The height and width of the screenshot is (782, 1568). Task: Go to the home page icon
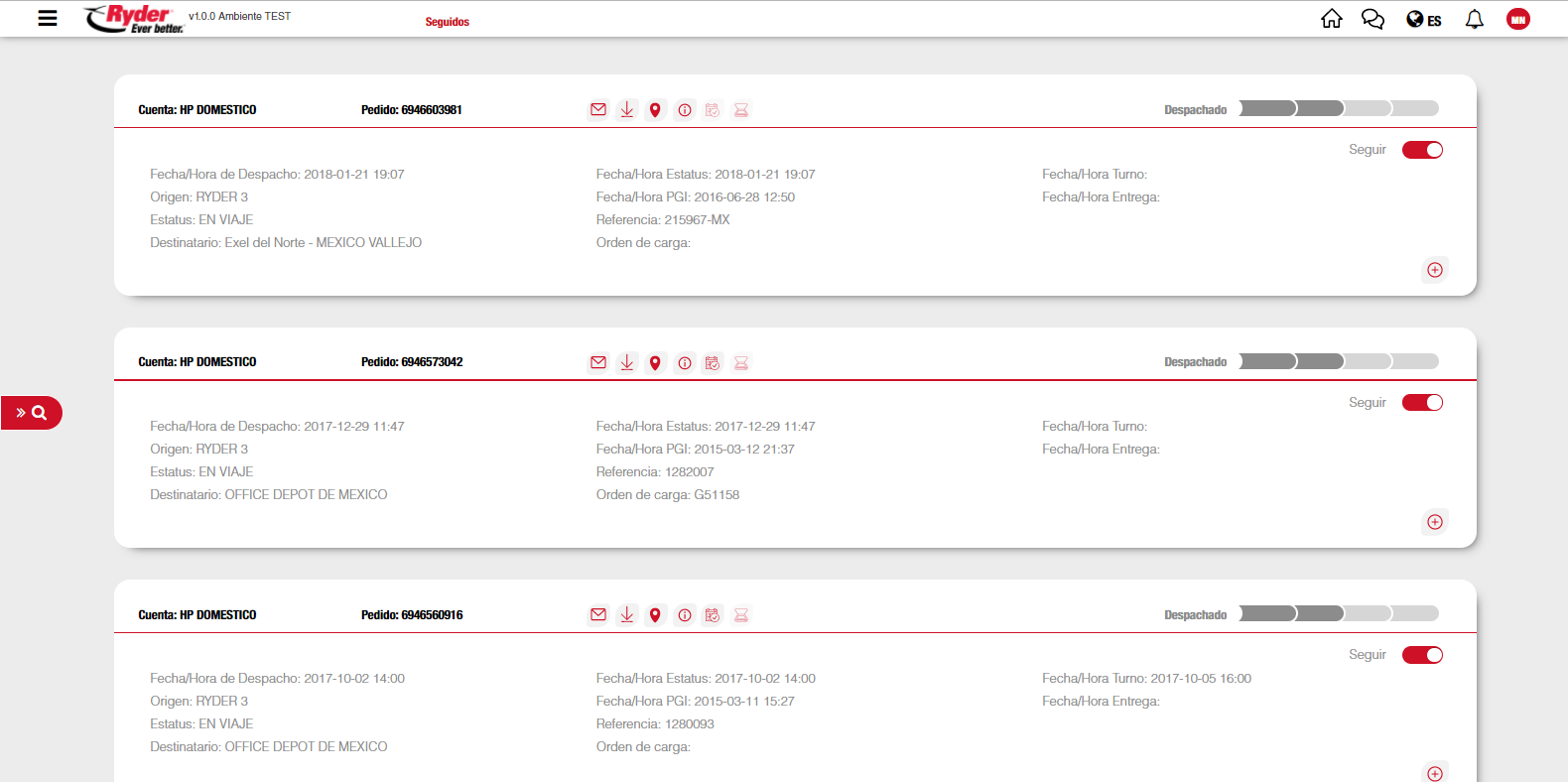(1331, 19)
